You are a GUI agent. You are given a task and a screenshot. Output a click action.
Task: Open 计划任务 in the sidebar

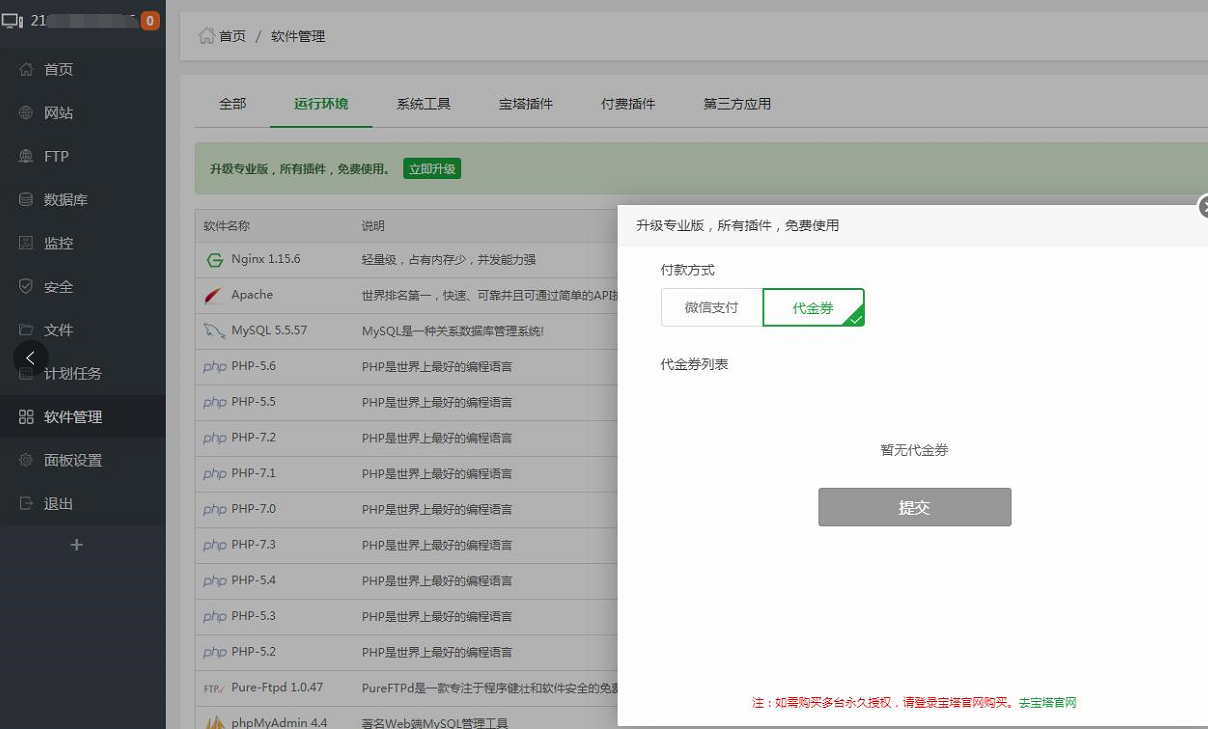tap(73, 374)
